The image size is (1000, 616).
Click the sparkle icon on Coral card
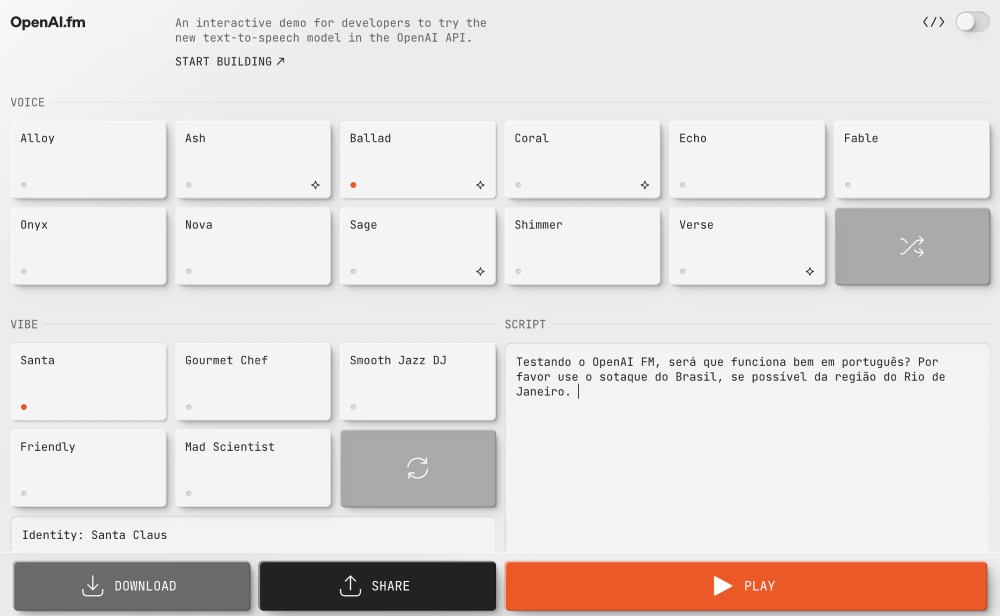(645, 185)
